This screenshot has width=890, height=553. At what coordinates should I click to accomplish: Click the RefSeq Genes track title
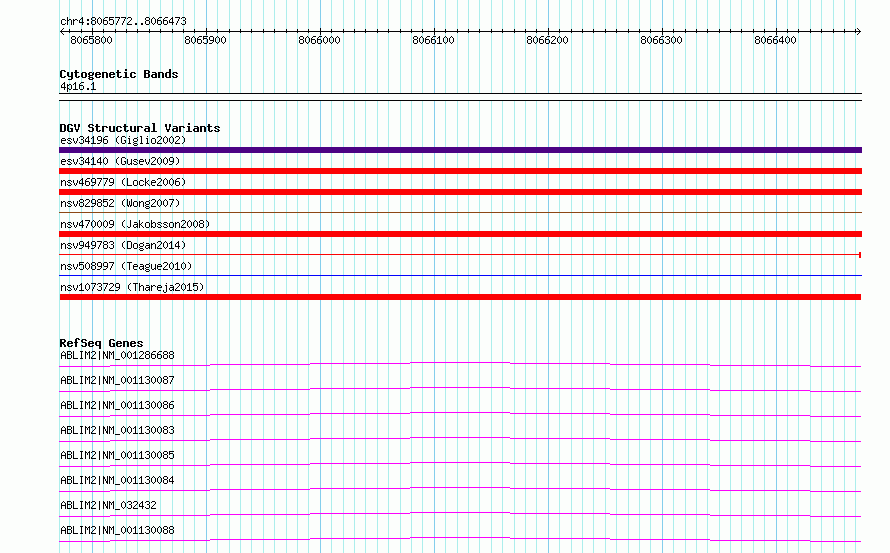tap(101, 343)
